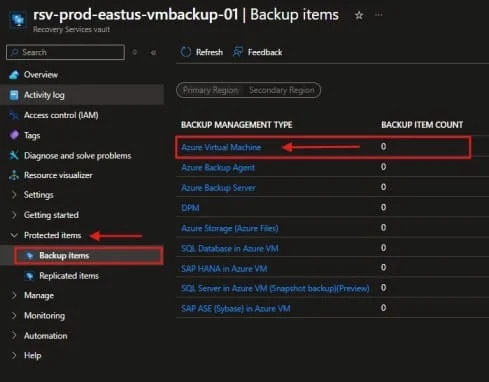The height and width of the screenshot is (382, 489).
Task: Click the item count for Azure Backup Agent
Action: point(383,167)
